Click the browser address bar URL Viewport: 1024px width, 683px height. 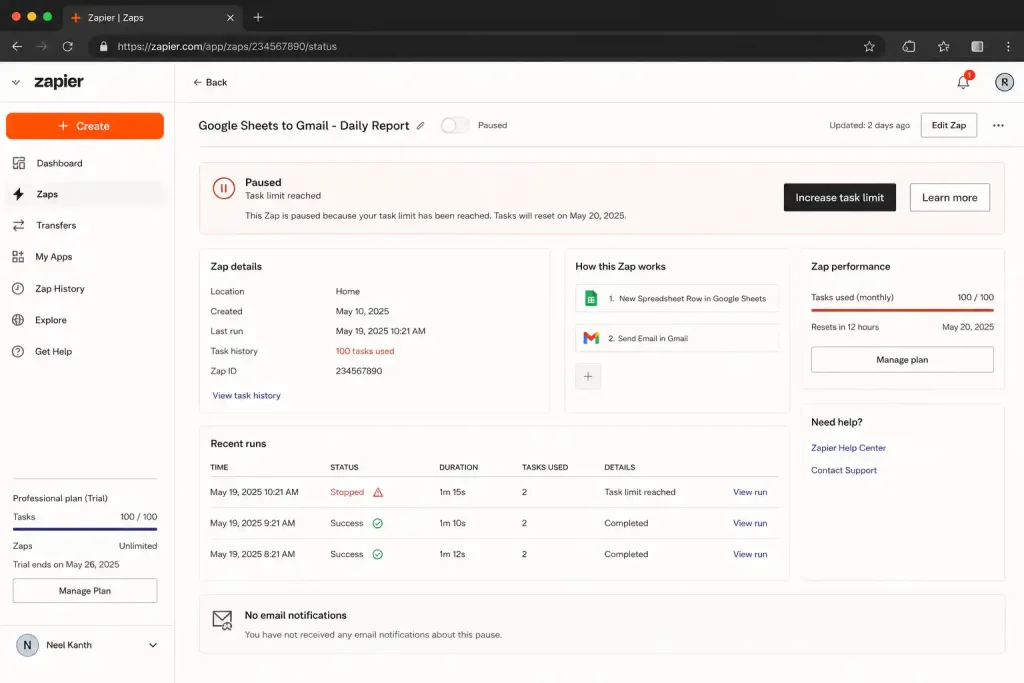227,46
